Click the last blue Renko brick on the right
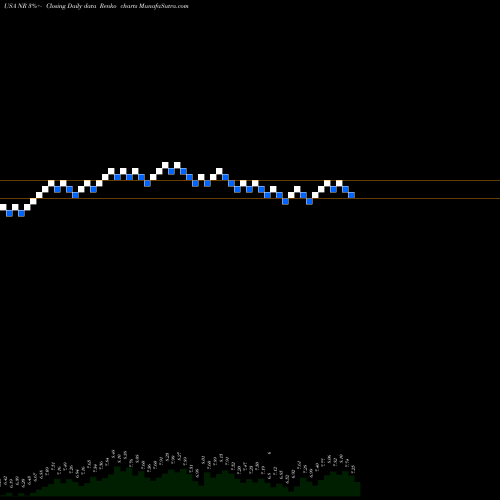Image resolution: width=500 pixels, height=500 pixels. 351,195
